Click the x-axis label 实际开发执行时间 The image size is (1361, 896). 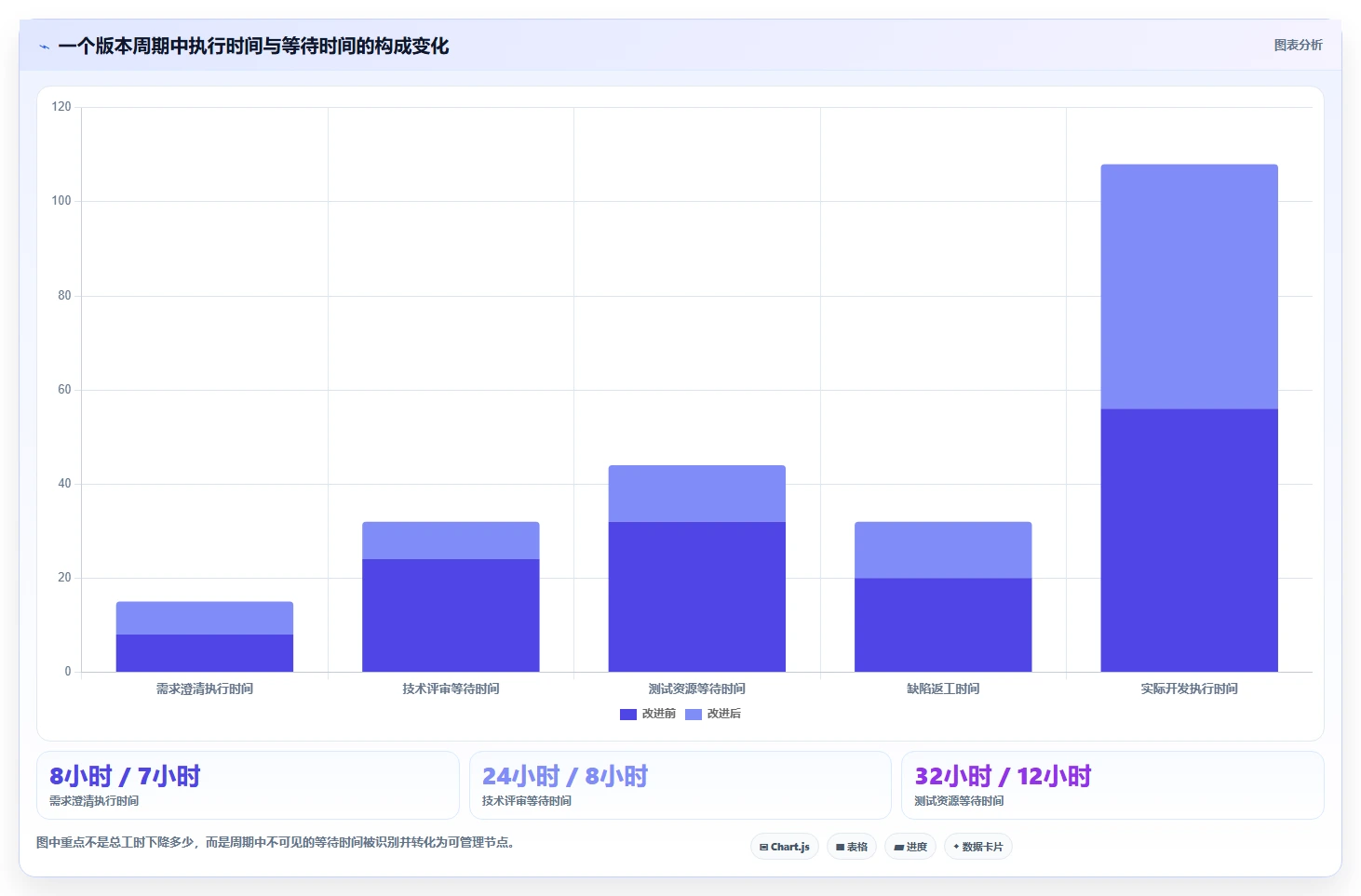coord(1190,689)
